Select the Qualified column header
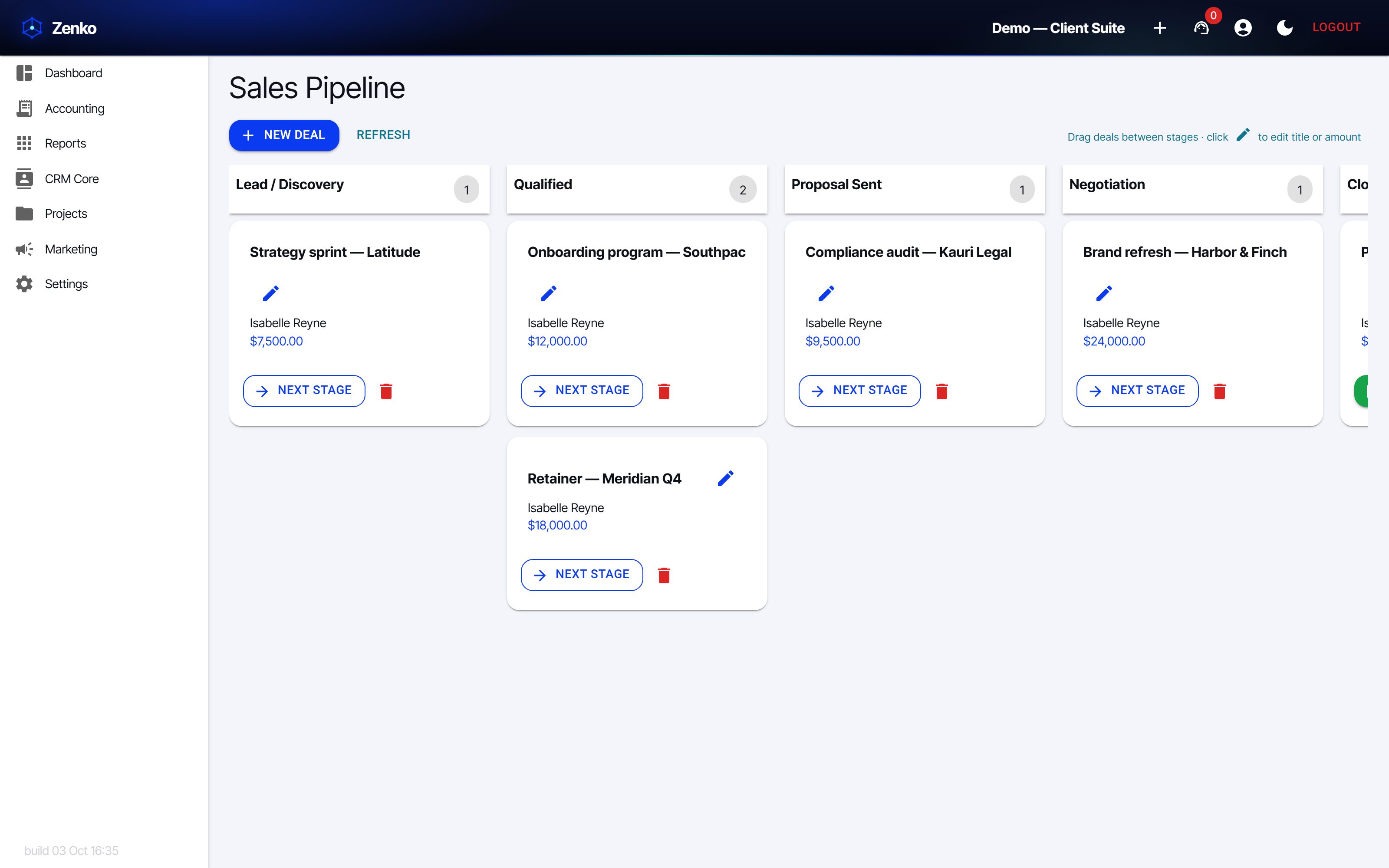This screenshot has height=868, width=1389. pyautogui.click(x=637, y=190)
